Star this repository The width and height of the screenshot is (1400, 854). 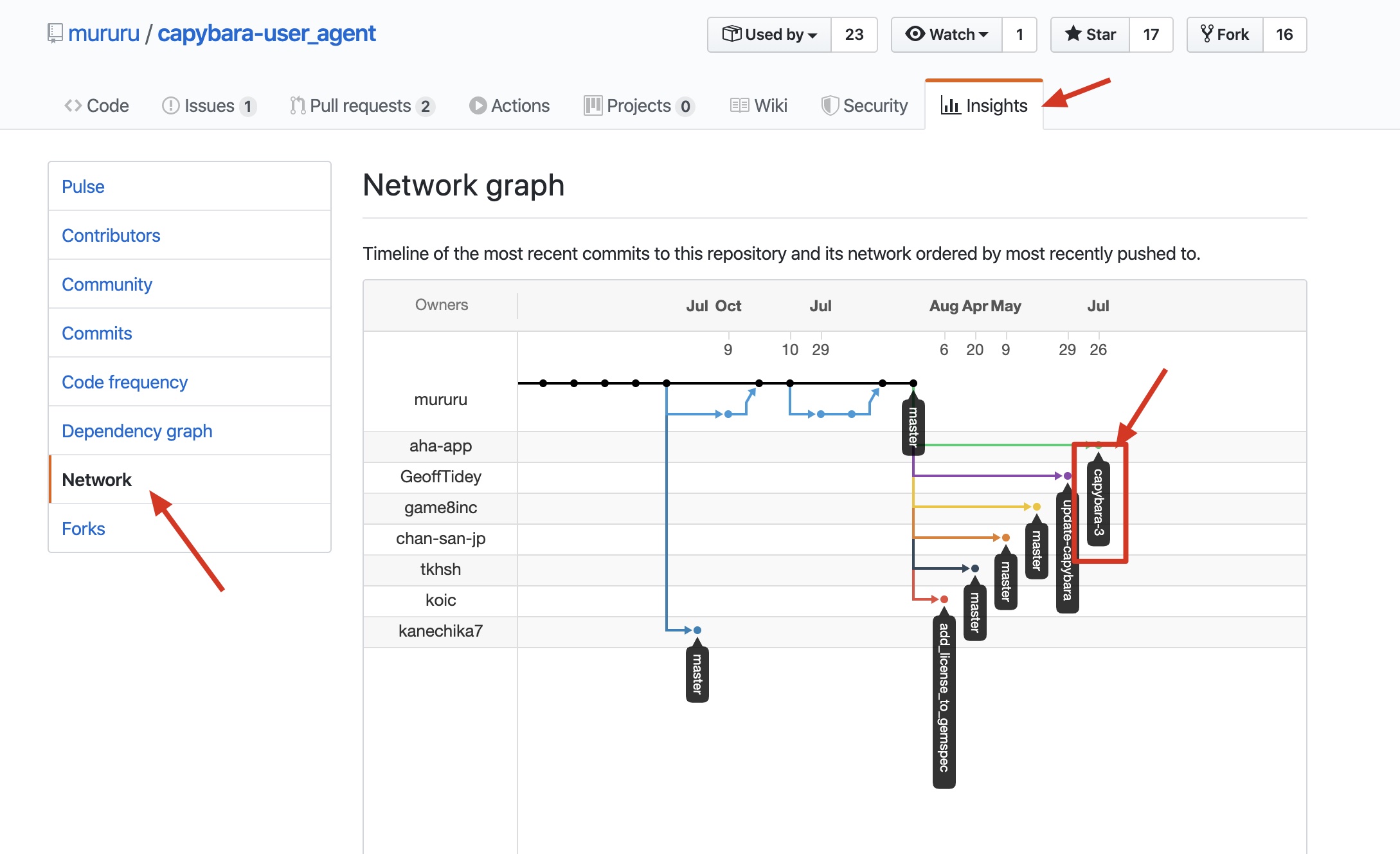point(1090,35)
